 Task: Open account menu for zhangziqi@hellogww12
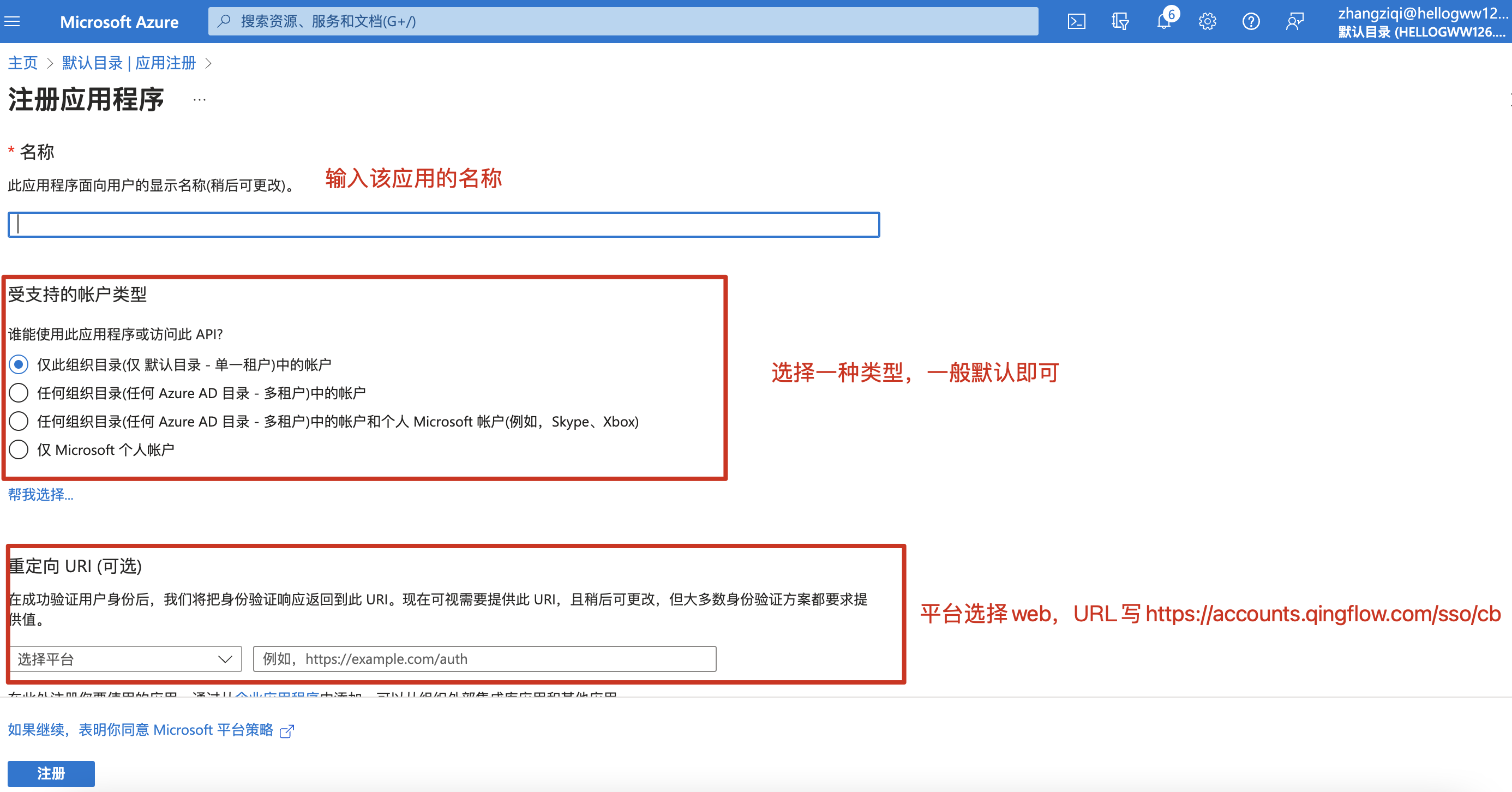1423,22
